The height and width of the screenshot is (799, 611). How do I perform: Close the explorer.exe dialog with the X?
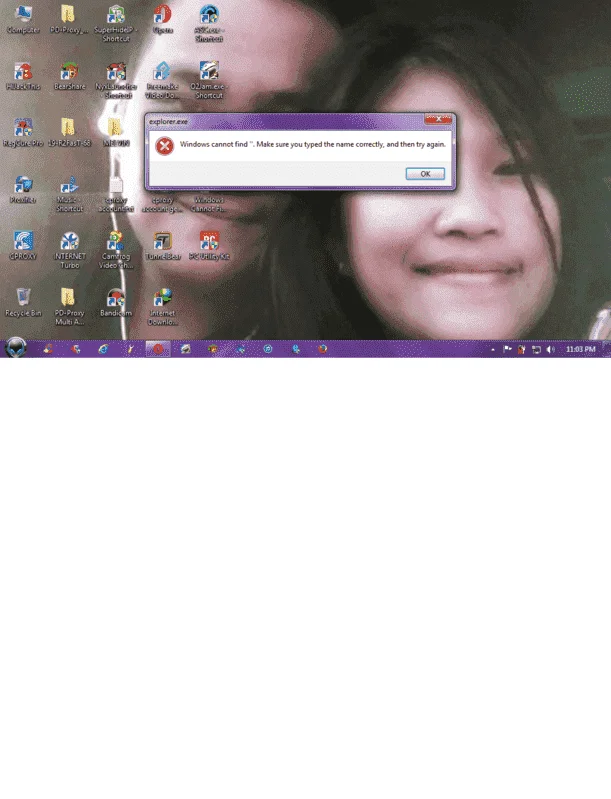point(438,119)
